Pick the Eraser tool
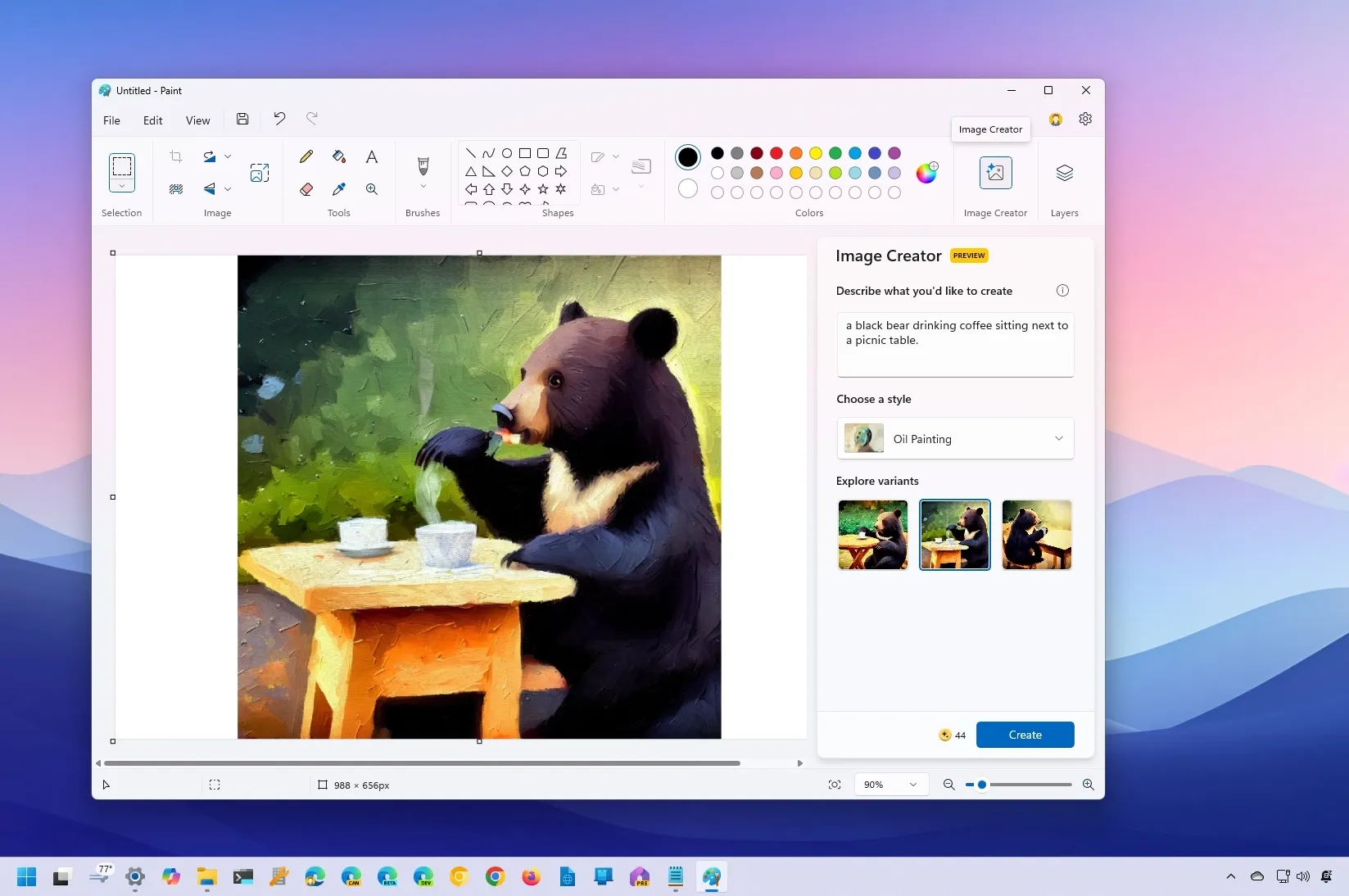 point(306,189)
